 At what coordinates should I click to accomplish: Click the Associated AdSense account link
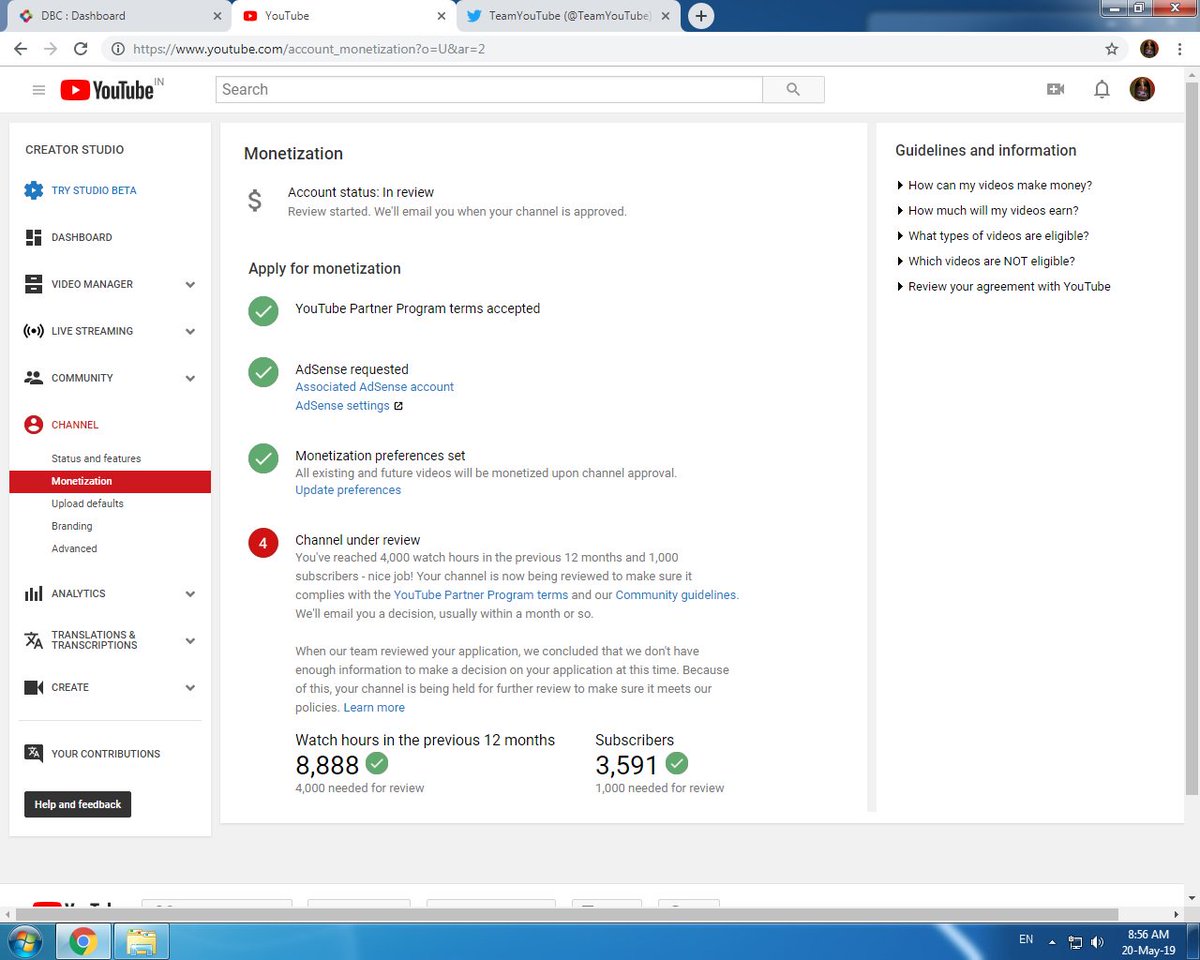pyautogui.click(x=374, y=387)
